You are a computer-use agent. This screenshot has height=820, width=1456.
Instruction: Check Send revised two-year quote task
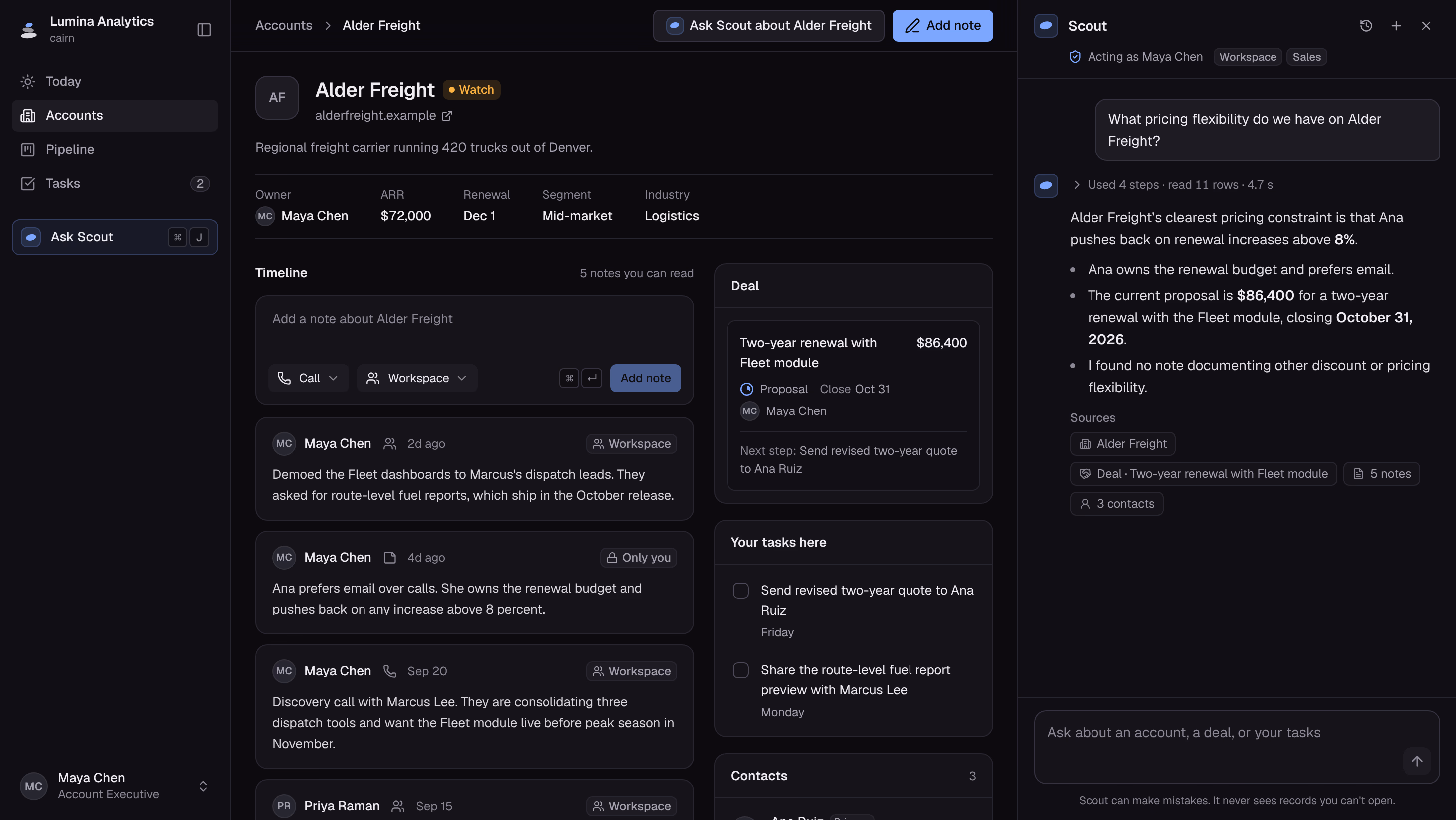tap(740, 591)
